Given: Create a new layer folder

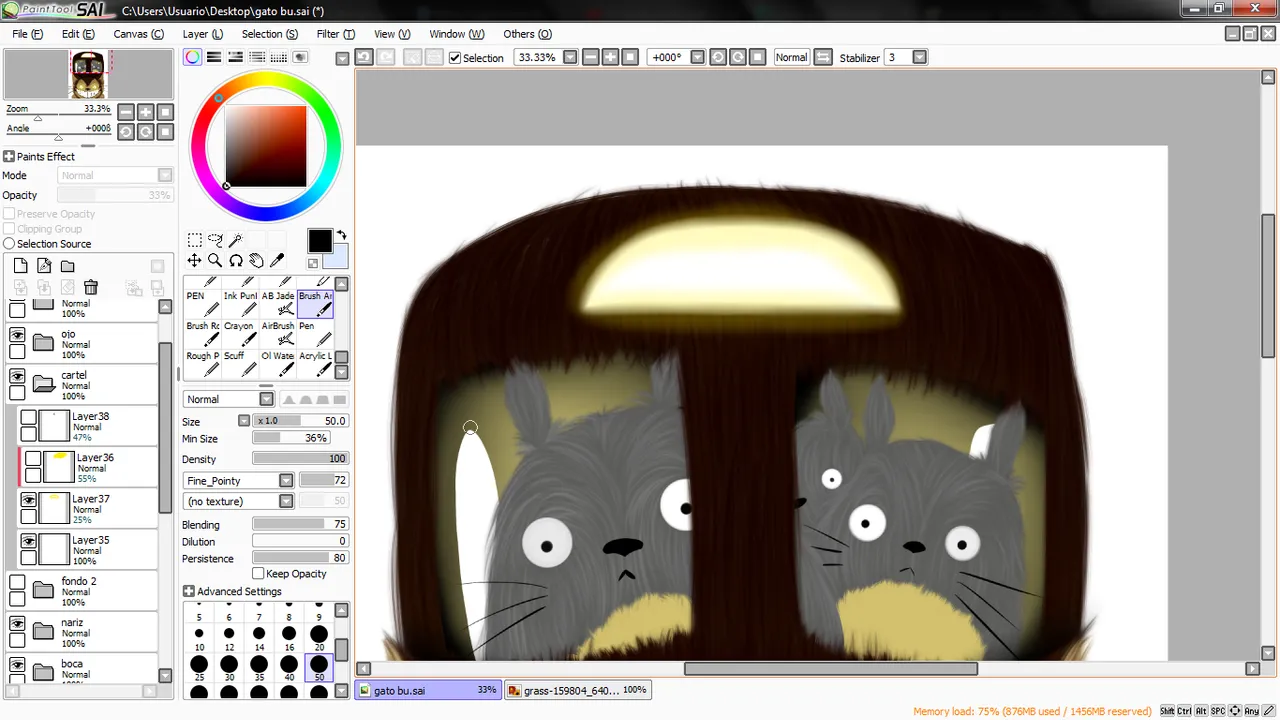Looking at the screenshot, I should (67, 266).
